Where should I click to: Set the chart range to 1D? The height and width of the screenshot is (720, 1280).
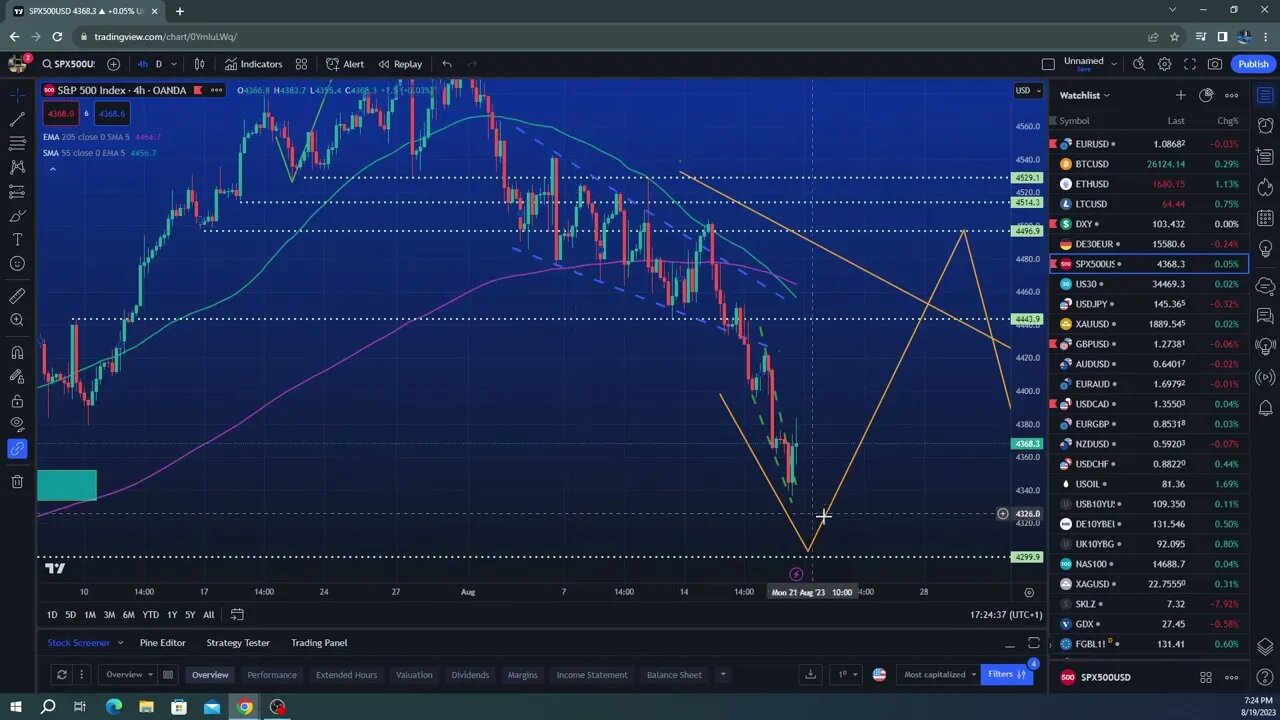tap(52, 615)
